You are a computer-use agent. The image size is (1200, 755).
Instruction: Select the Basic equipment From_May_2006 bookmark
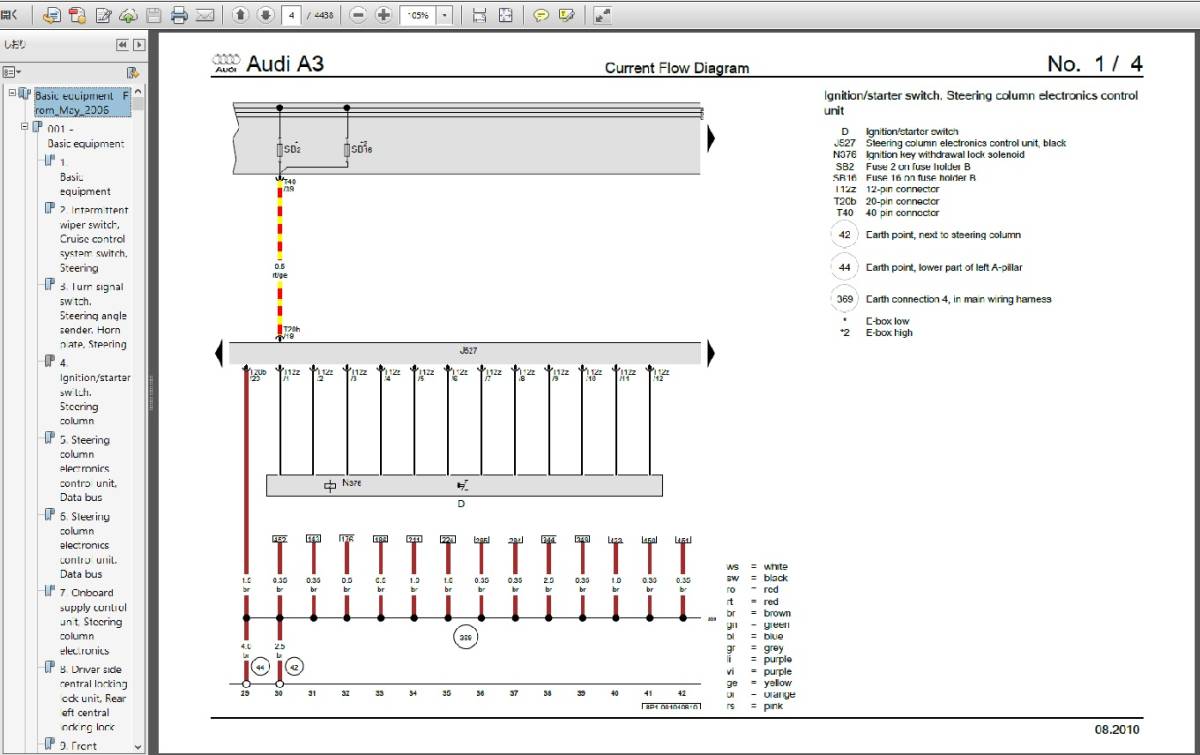(x=82, y=103)
